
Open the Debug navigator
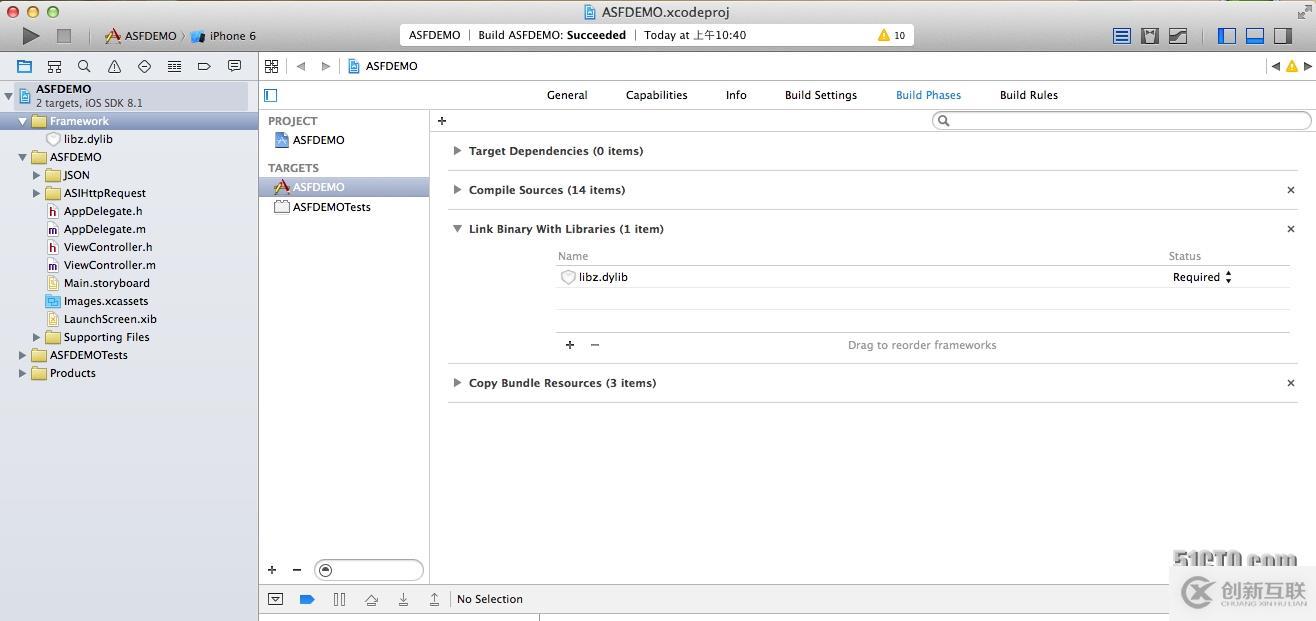174,66
